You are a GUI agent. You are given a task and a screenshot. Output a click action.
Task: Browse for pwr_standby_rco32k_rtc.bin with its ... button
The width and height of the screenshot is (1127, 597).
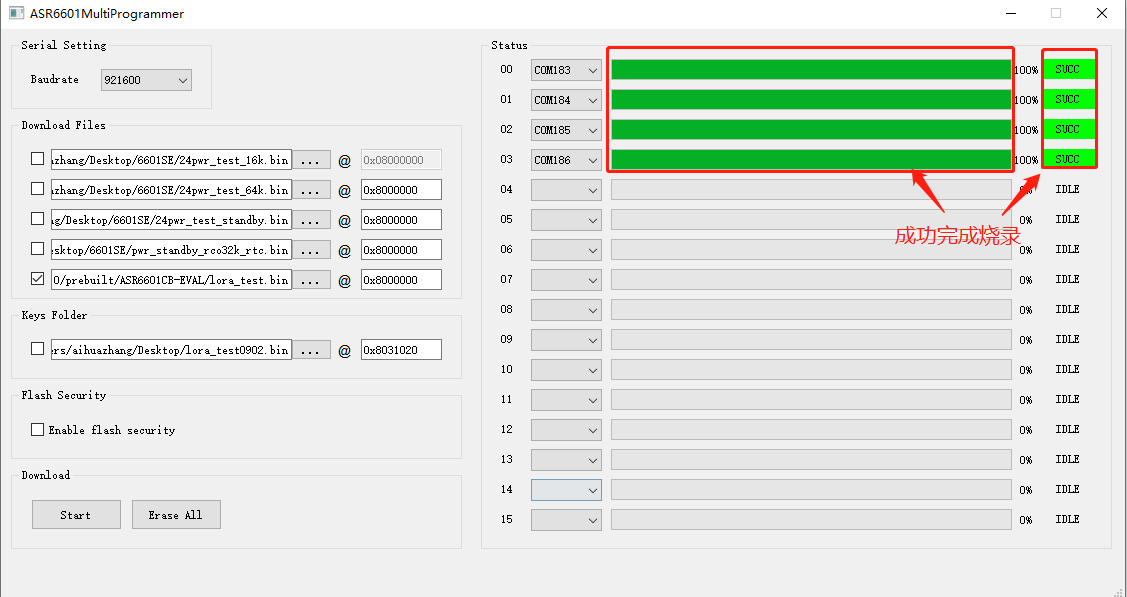coord(311,250)
